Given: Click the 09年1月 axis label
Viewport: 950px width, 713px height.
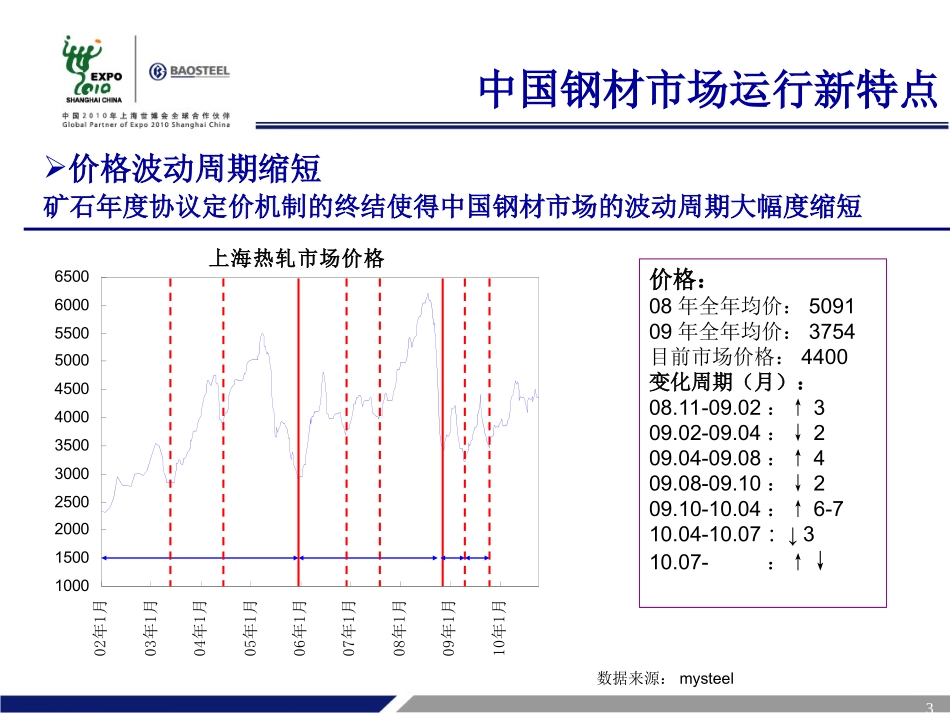Looking at the screenshot, I should [448, 628].
